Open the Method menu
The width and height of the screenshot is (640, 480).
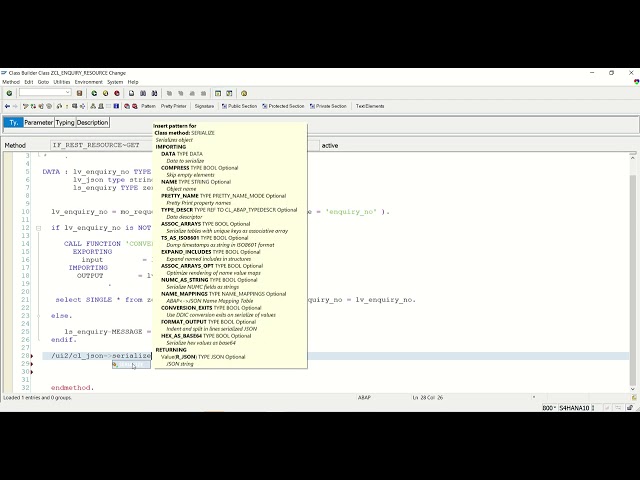[x=11, y=82]
